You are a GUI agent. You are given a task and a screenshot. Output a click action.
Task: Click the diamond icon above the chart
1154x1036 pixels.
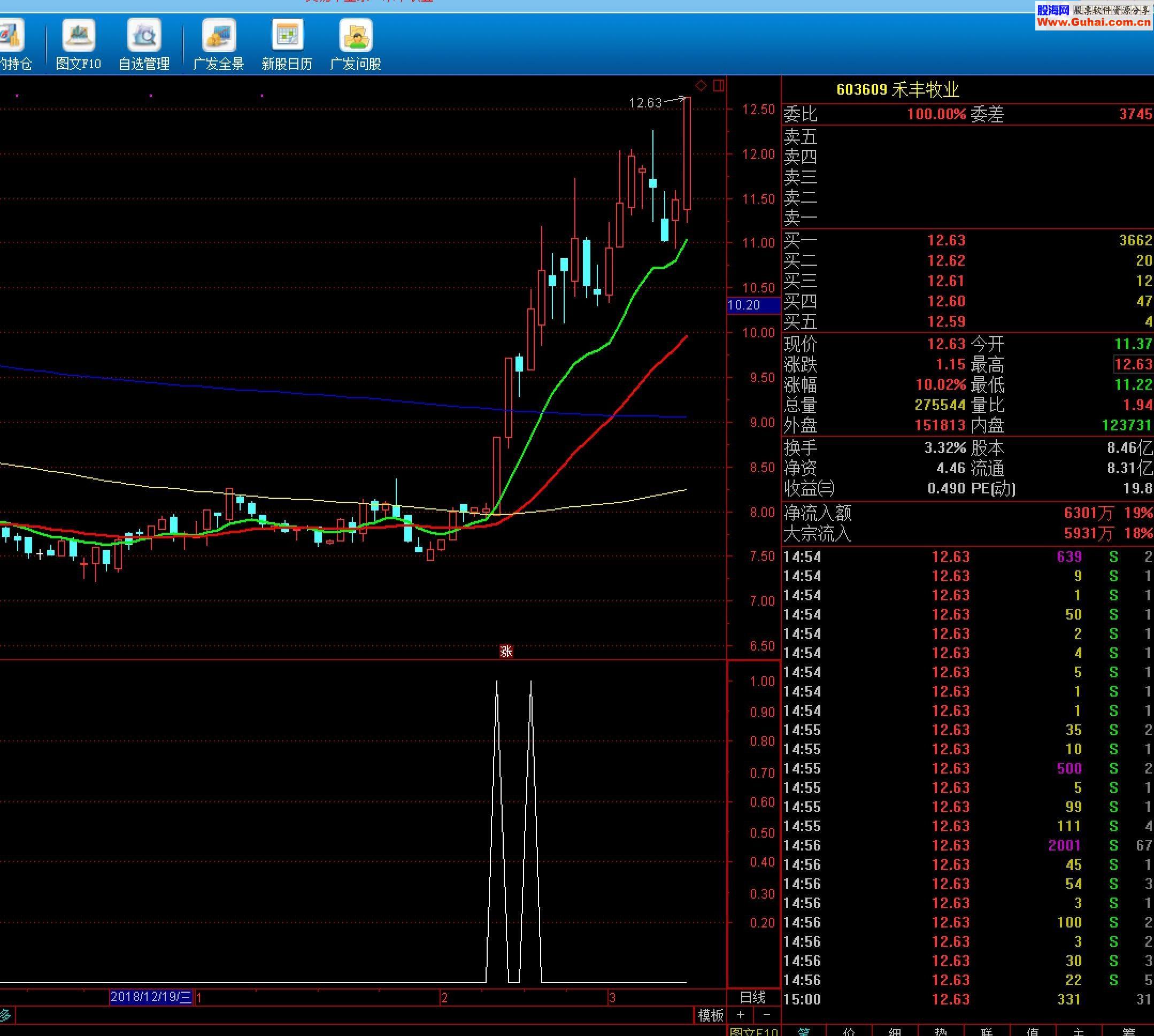click(x=701, y=86)
